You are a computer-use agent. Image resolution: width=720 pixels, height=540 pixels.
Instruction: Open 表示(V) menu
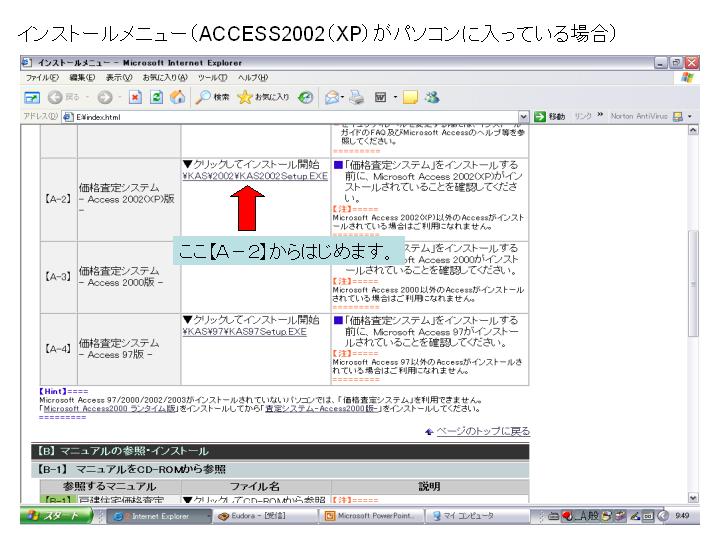[x=118, y=78]
